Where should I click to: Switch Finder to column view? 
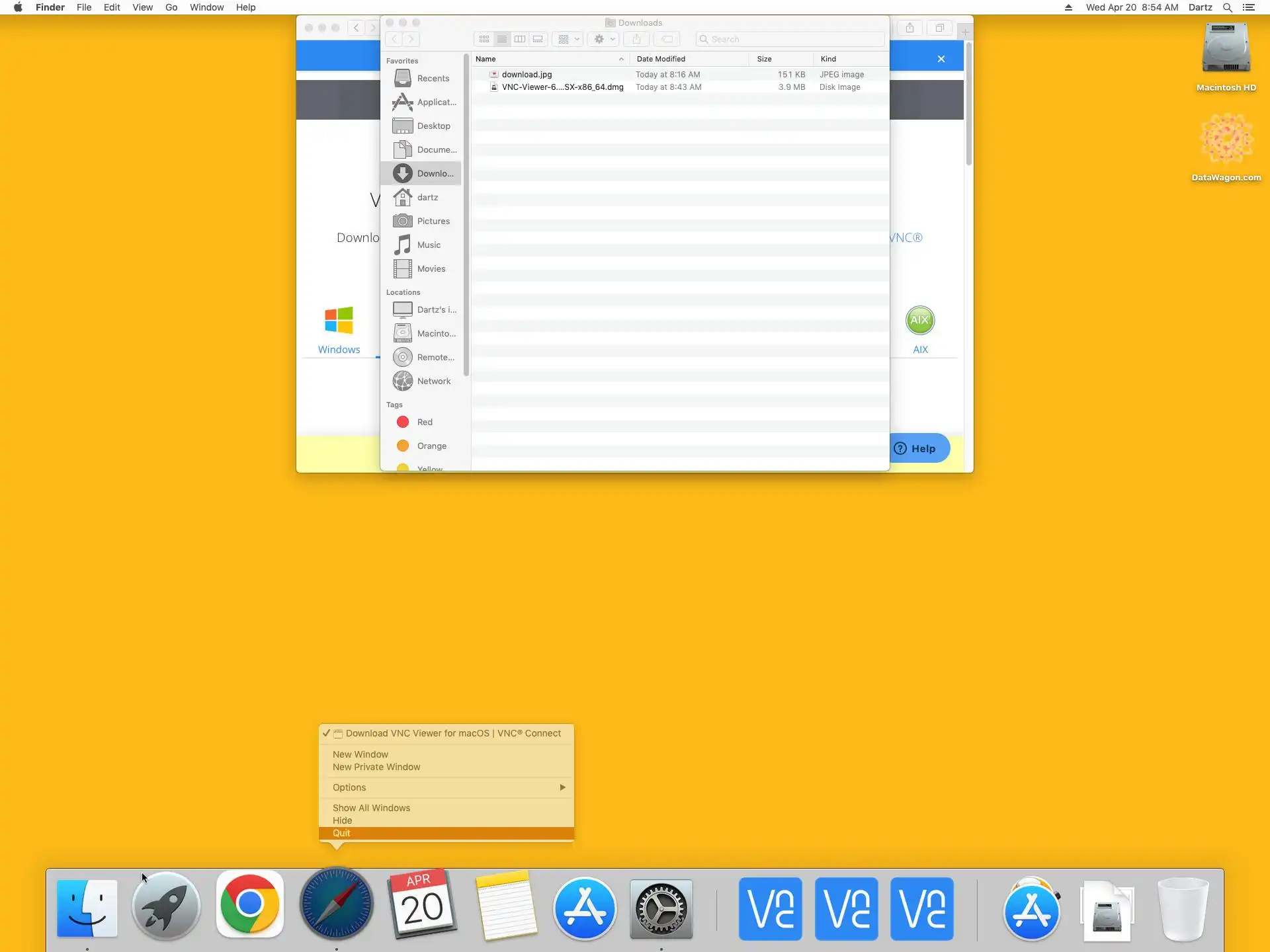(x=520, y=39)
